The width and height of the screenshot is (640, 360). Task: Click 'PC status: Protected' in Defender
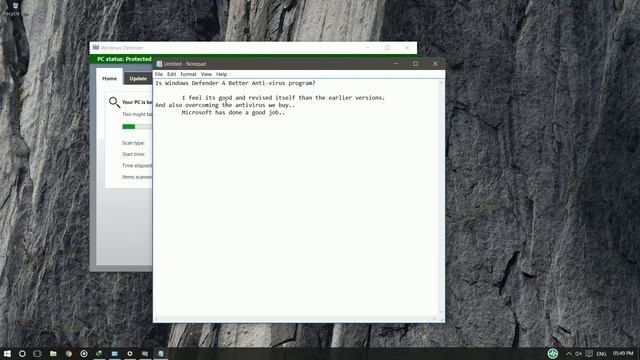coord(124,59)
